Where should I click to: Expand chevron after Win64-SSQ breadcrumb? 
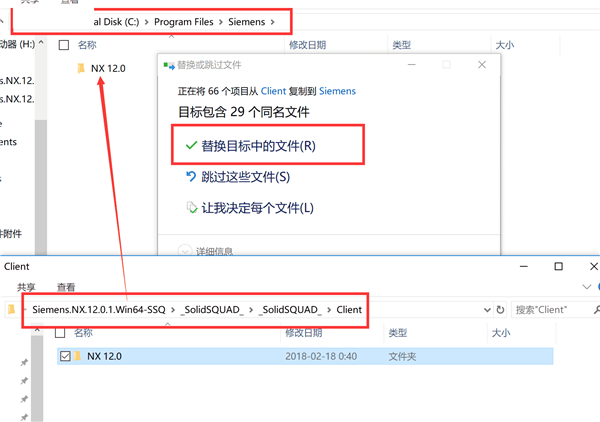point(173,310)
